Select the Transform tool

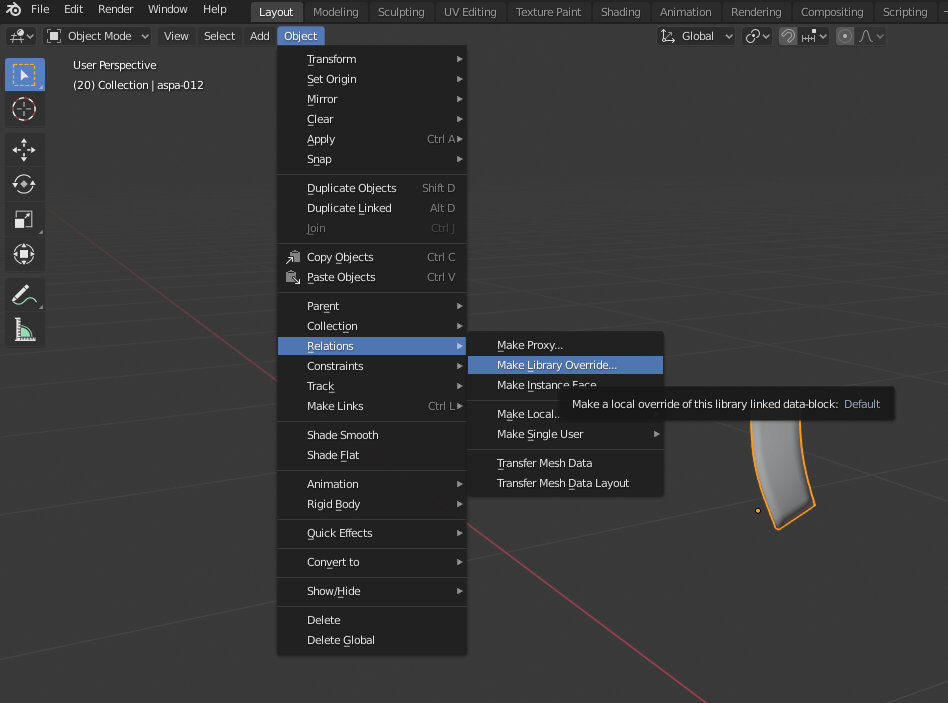24,253
